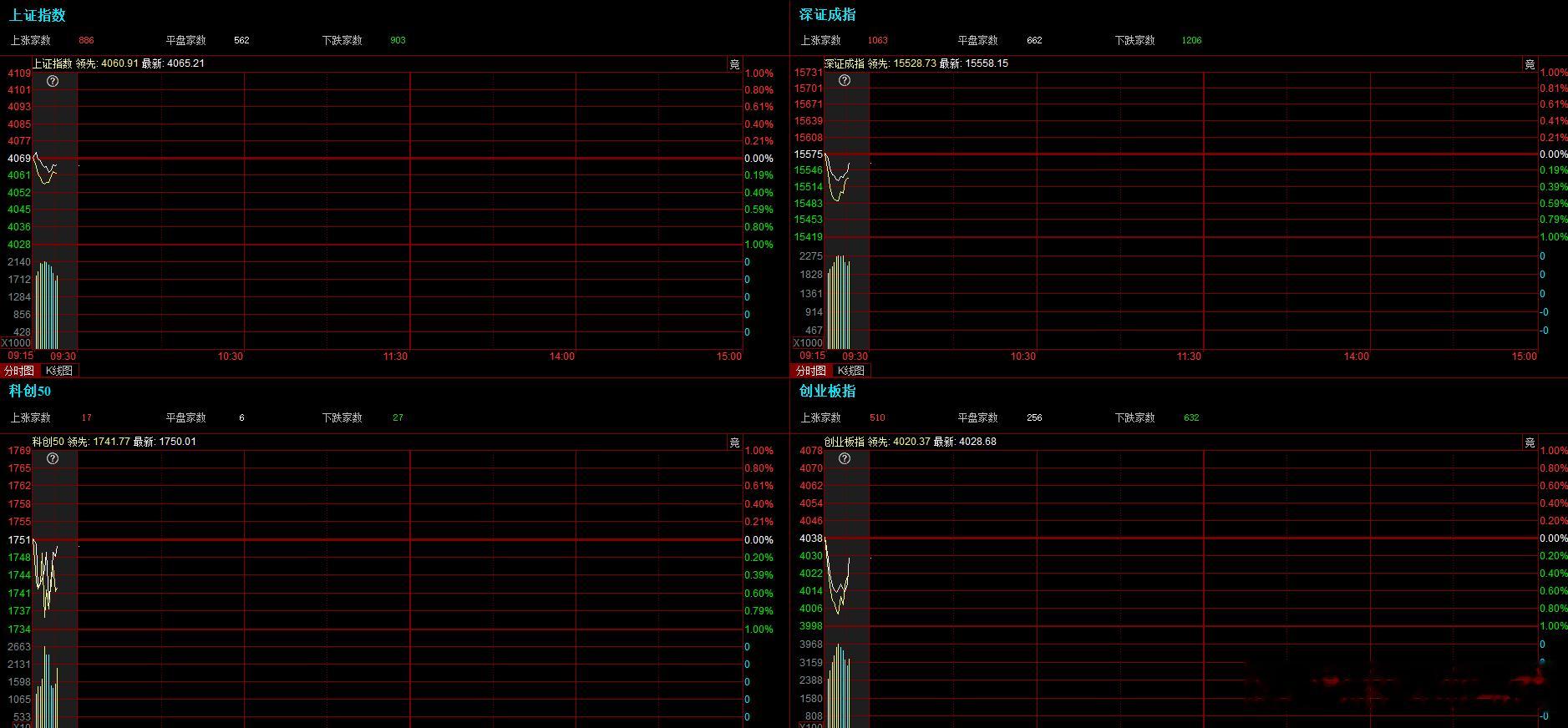Switch to 分时图 tab under 上证指数 chart

pyautogui.click(x=19, y=371)
